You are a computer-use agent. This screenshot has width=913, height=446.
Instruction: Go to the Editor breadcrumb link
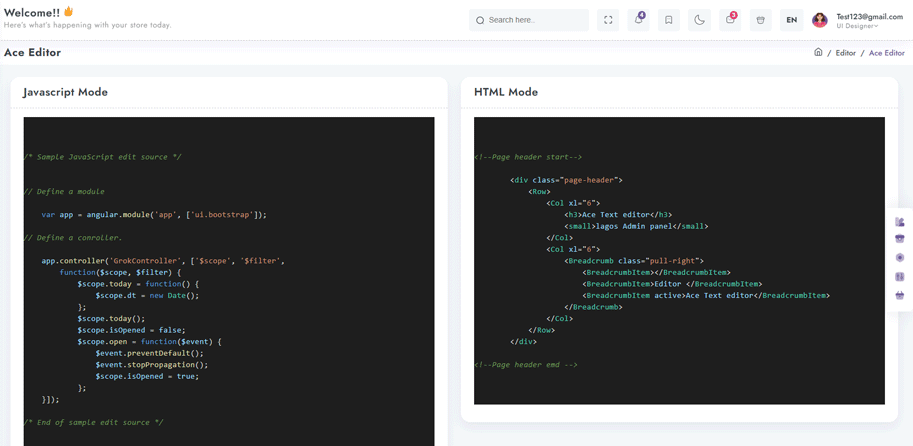(x=845, y=53)
